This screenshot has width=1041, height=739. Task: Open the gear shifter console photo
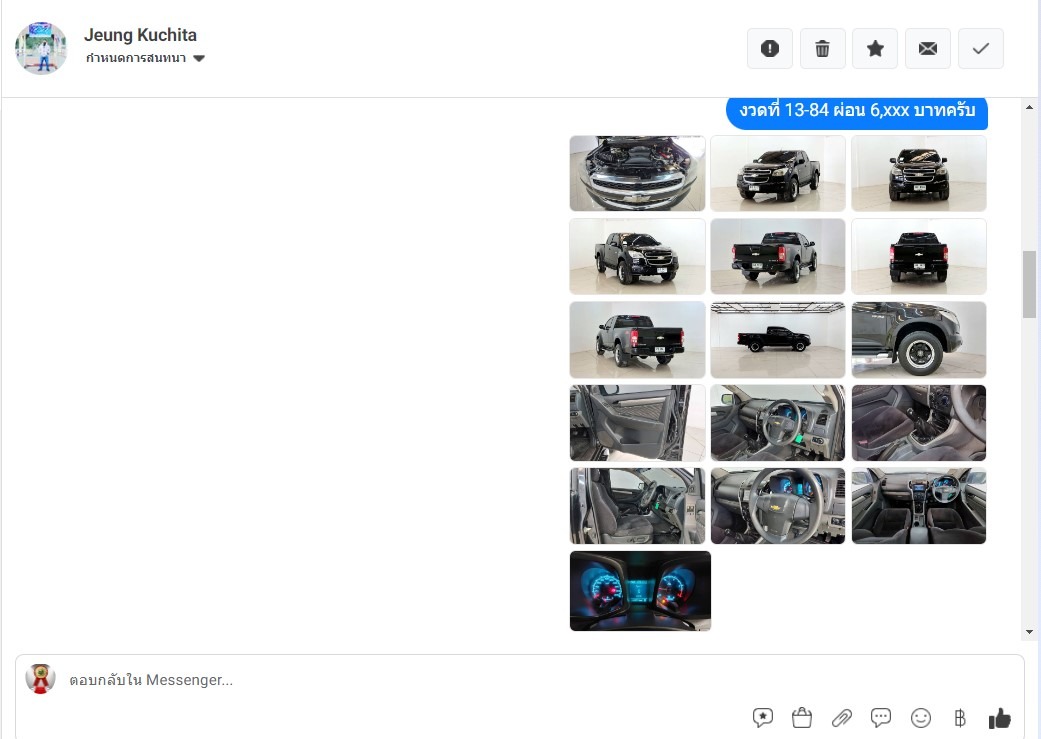click(x=919, y=423)
